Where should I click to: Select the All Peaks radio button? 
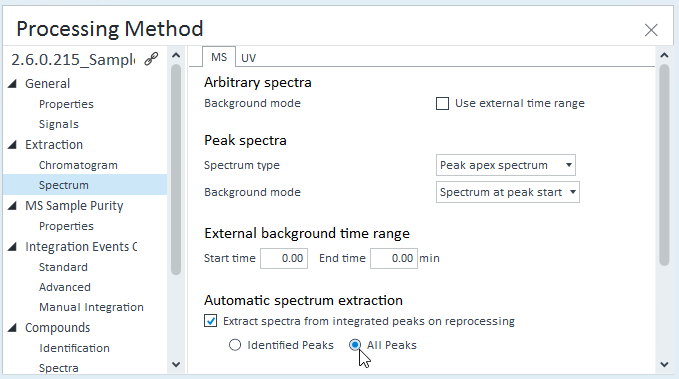click(x=355, y=345)
